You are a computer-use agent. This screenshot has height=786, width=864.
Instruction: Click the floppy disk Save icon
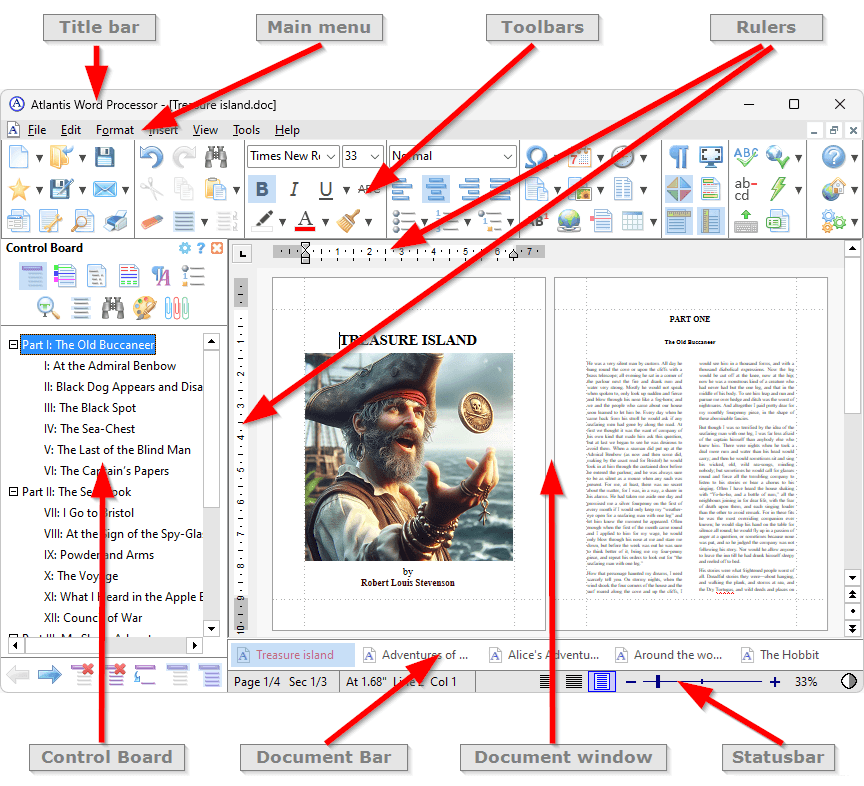point(105,157)
